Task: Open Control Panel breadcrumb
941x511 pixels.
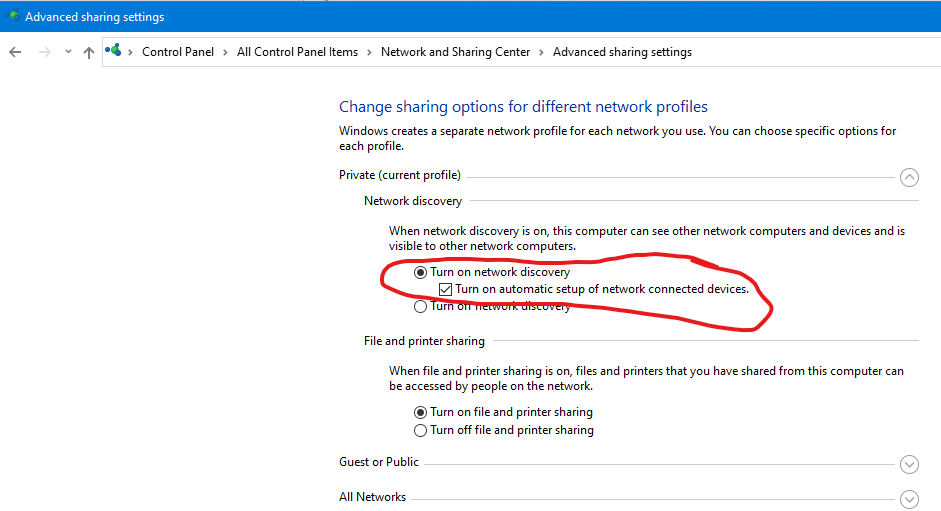Action: [178, 52]
